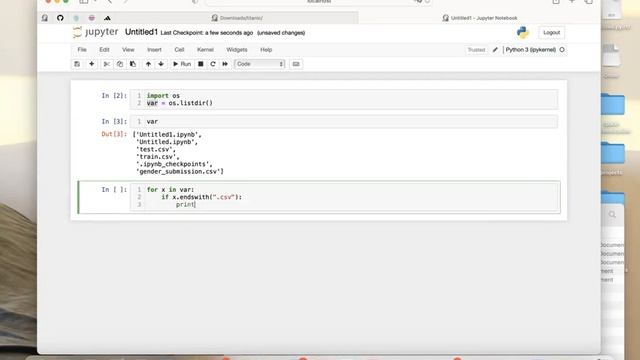Click the 'test.csv' output line
This screenshot has height=360, width=640.
(x=156, y=149)
